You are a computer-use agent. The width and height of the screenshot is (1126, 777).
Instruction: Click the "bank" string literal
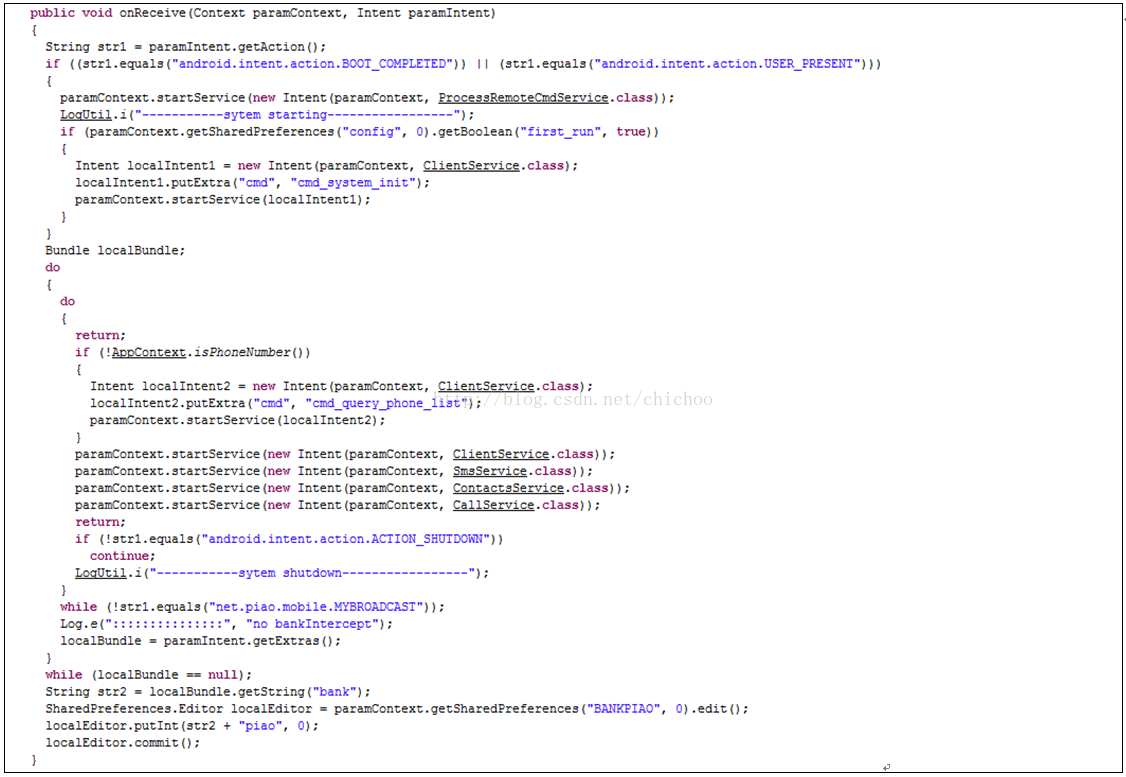(x=335, y=692)
